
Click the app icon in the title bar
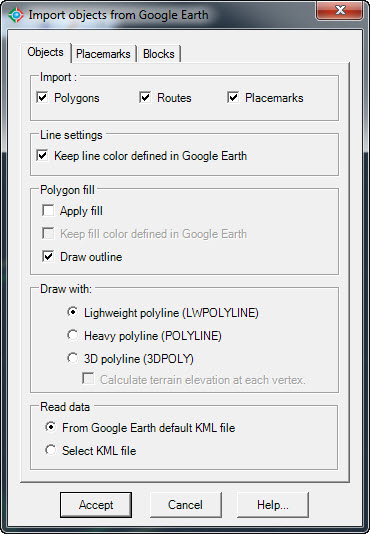[x=16, y=15]
